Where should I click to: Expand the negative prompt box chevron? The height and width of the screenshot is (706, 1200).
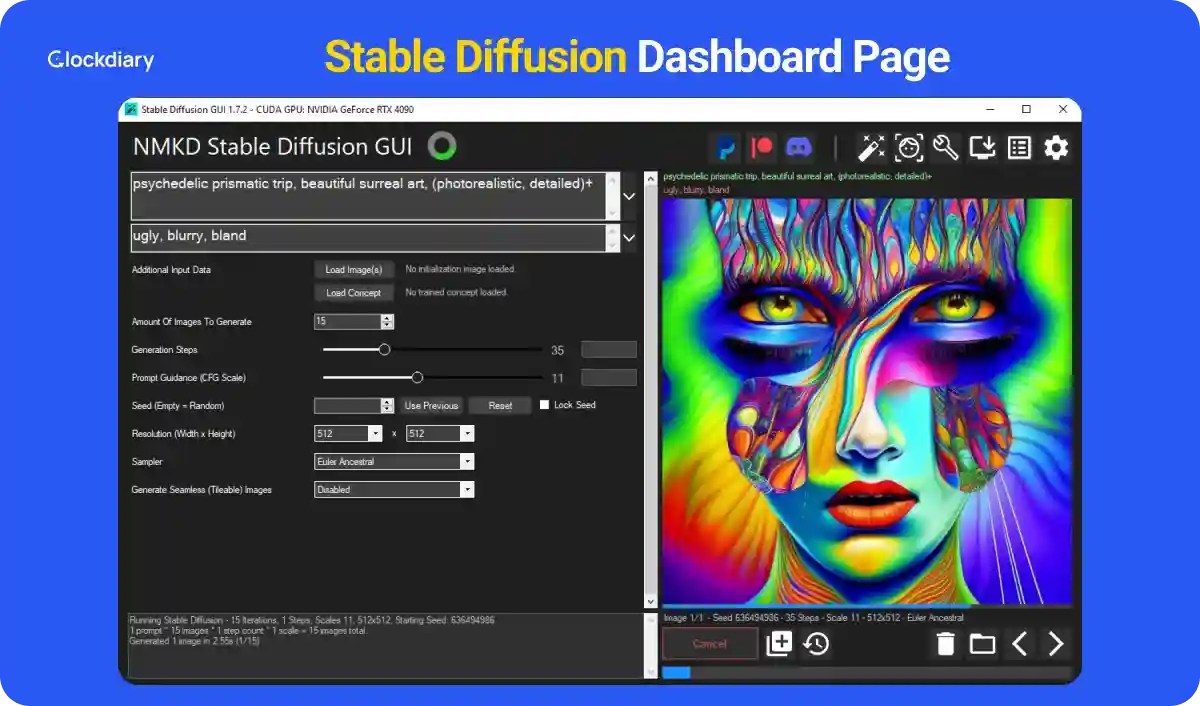[x=629, y=238]
